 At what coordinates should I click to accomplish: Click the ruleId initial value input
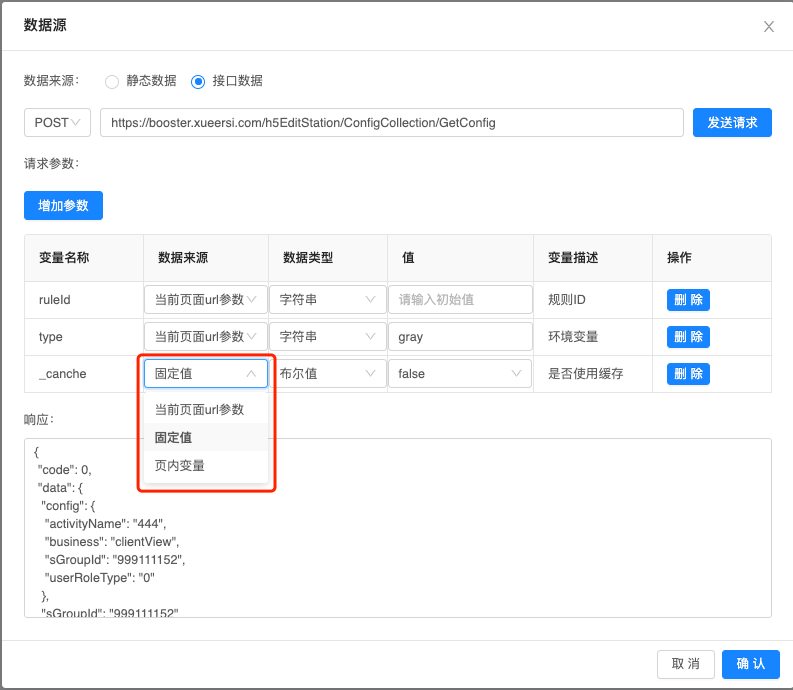tap(460, 299)
